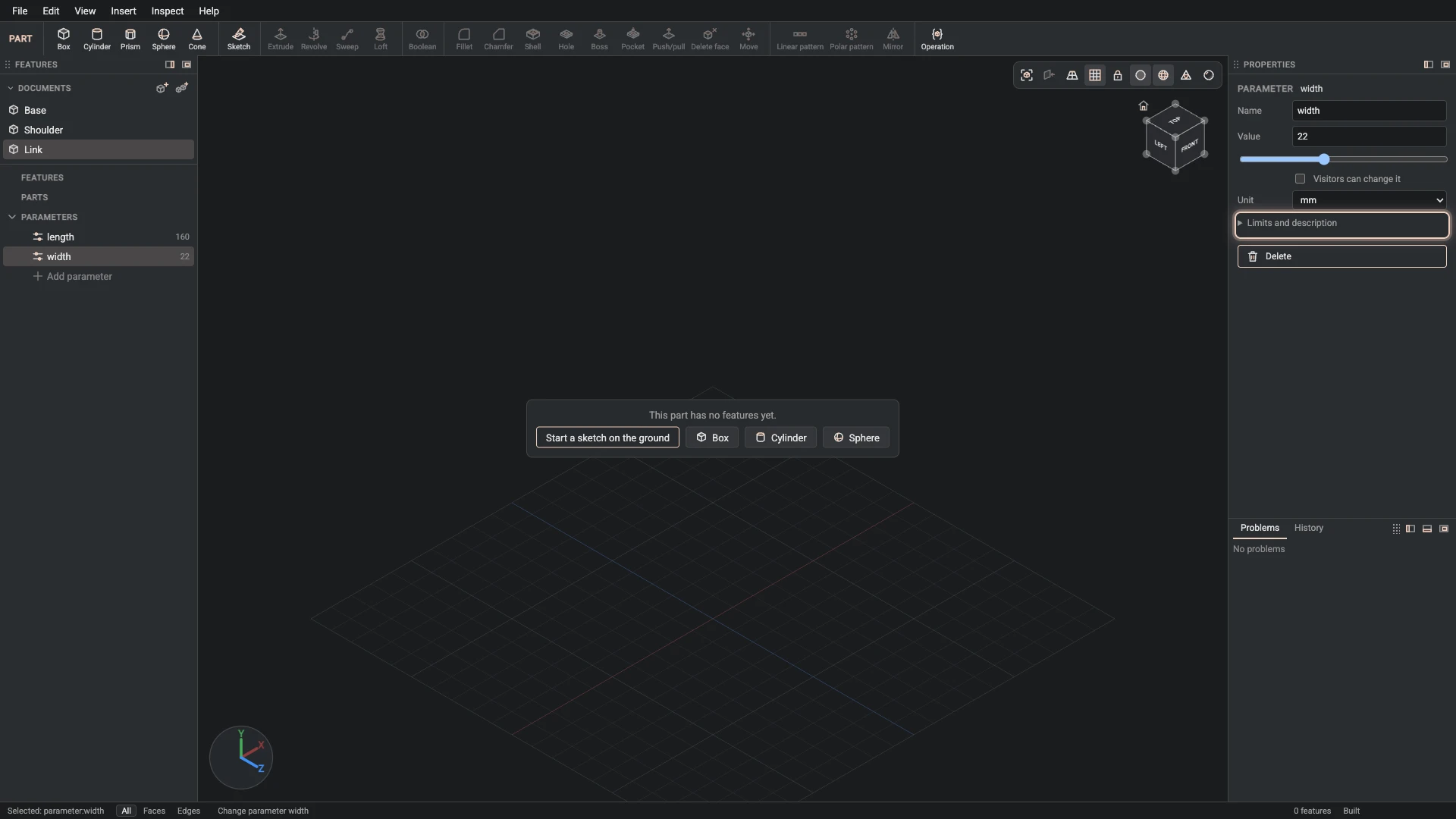Screen dimensions: 1456x819
Task: Click the Value field showing 22
Action: [1370, 136]
